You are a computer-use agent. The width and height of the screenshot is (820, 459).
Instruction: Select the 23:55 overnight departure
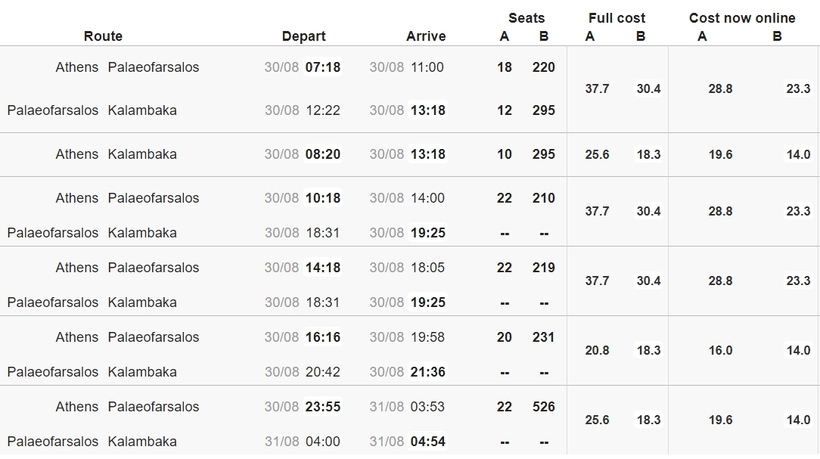323,407
